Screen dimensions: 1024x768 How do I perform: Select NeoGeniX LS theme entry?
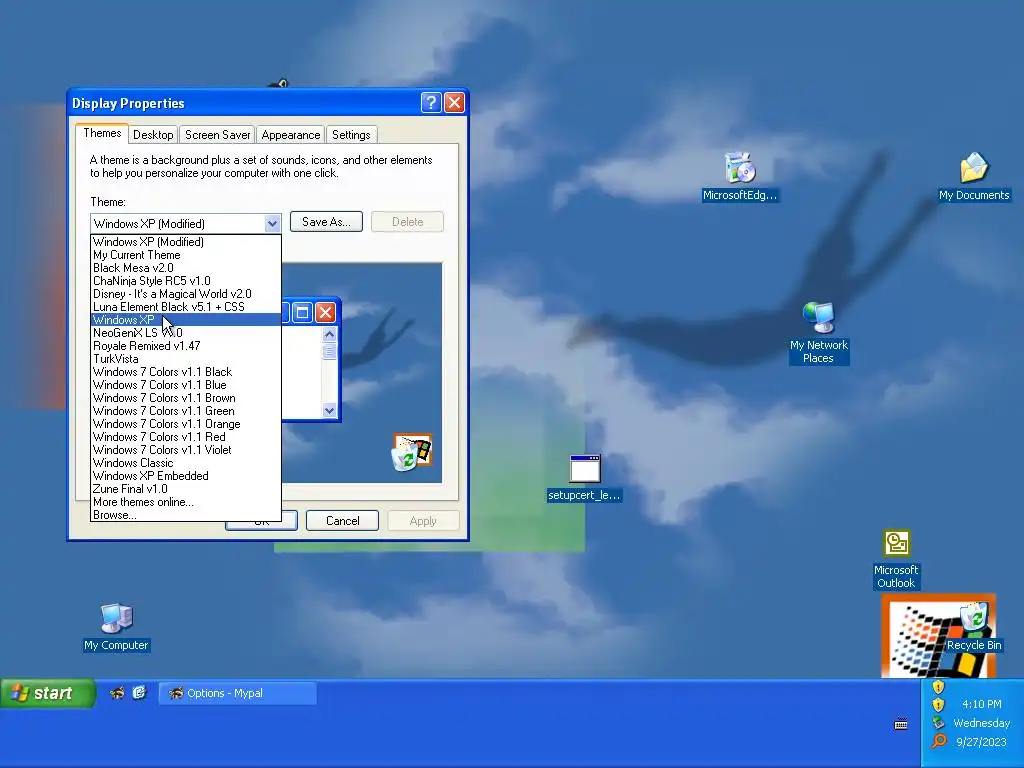click(185, 333)
